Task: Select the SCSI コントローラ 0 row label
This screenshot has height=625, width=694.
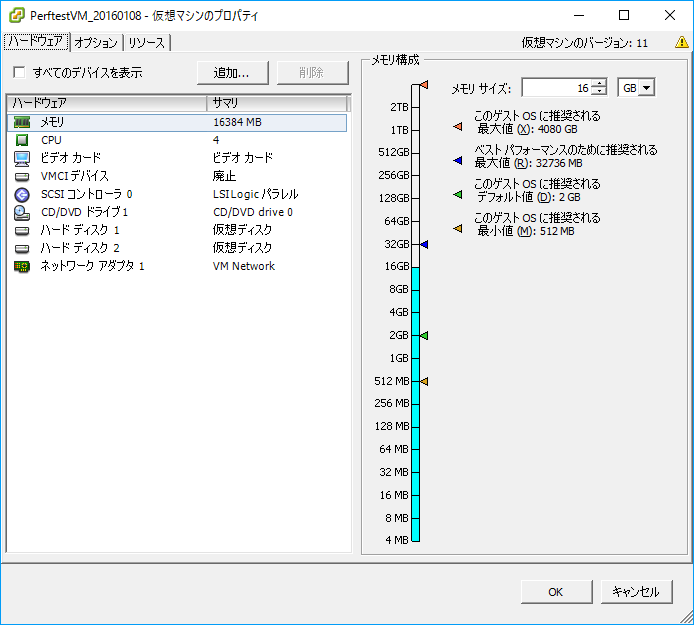Action: (x=86, y=194)
